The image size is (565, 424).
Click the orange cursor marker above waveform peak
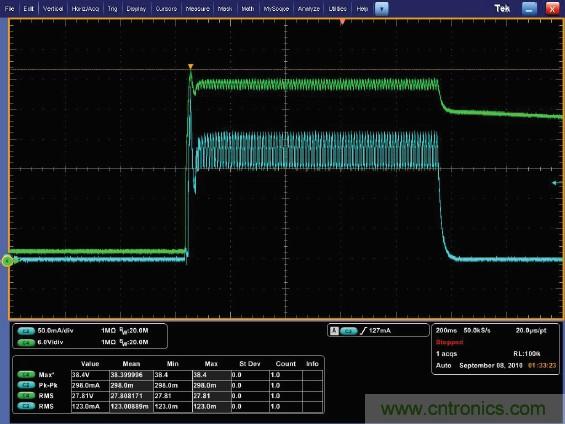coord(191,66)
